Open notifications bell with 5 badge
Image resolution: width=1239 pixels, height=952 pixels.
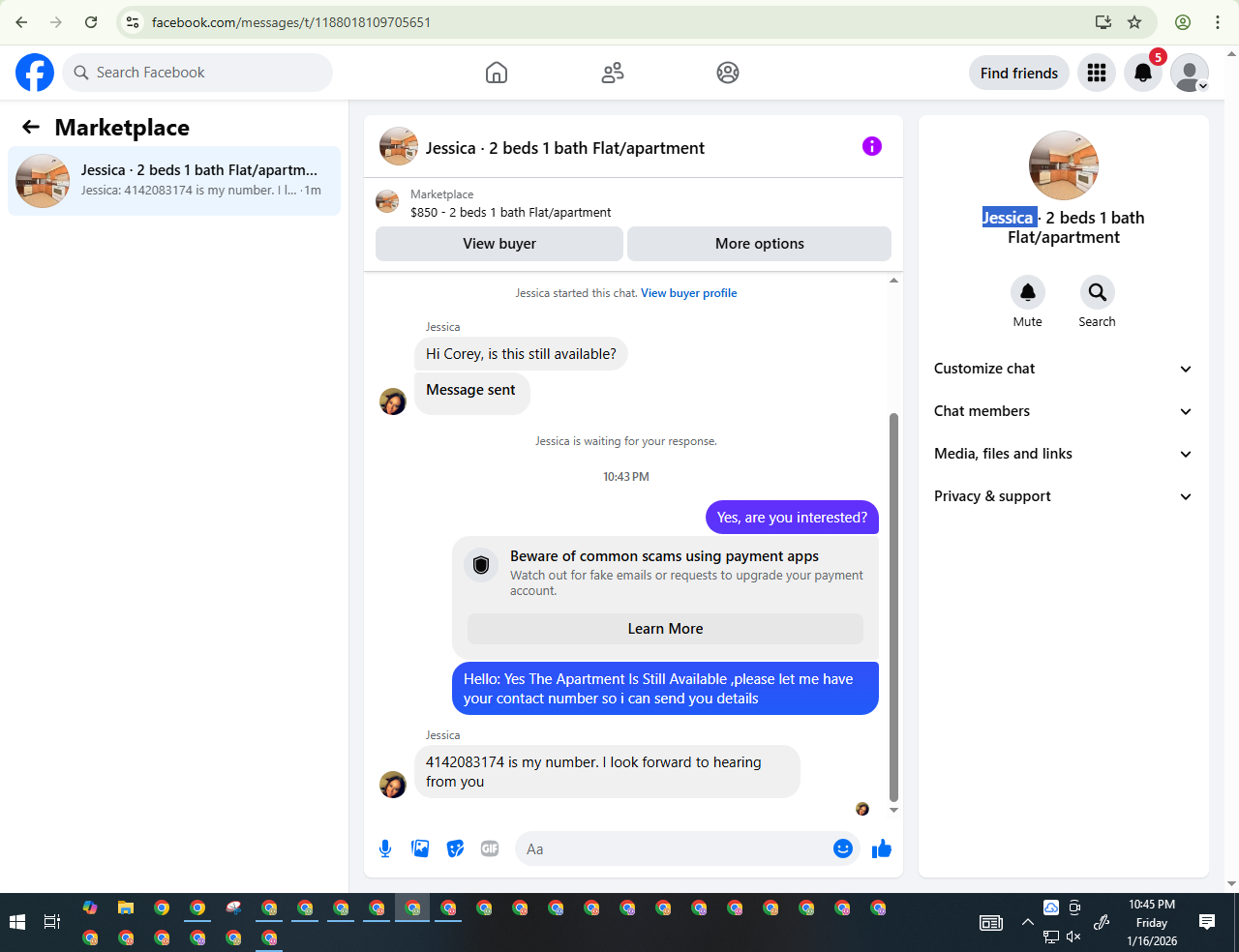pyautogui.click(x=1143, y=73)
